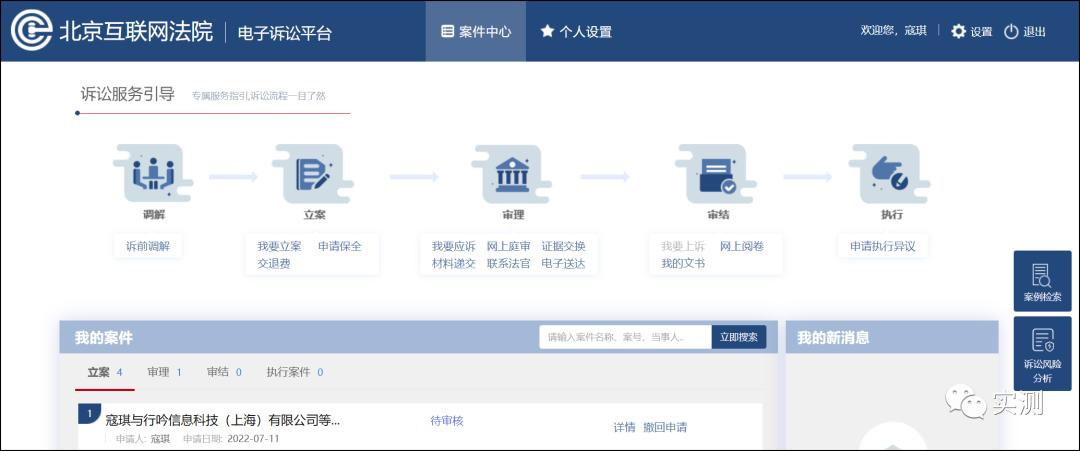Image resolution: width=1080 pixels, height=451 pixels.
Task: Switch to the 执行案件 0 tab
Action: point(295,373)
